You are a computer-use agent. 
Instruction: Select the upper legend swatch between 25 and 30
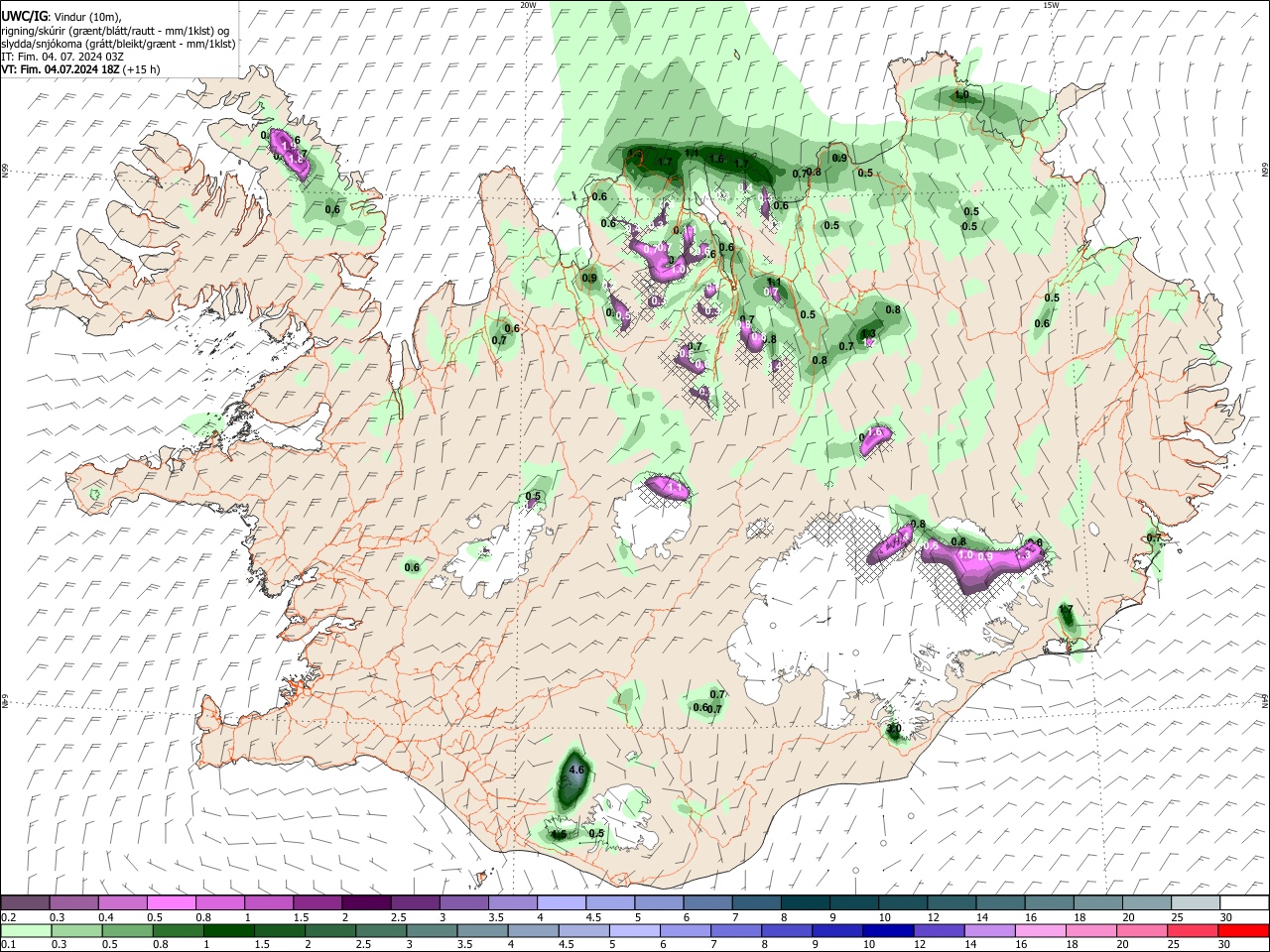pos(1196,902)
